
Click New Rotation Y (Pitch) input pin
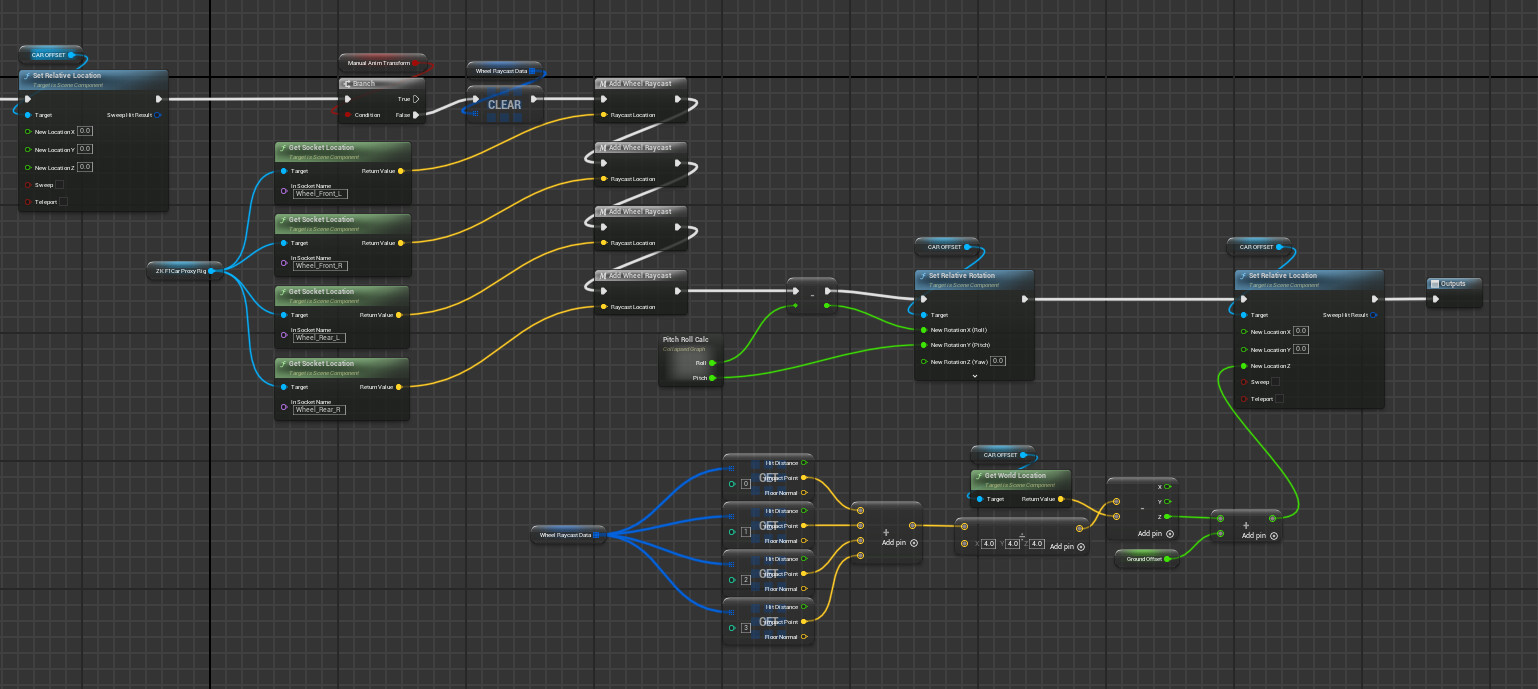(x=923, y=345)
